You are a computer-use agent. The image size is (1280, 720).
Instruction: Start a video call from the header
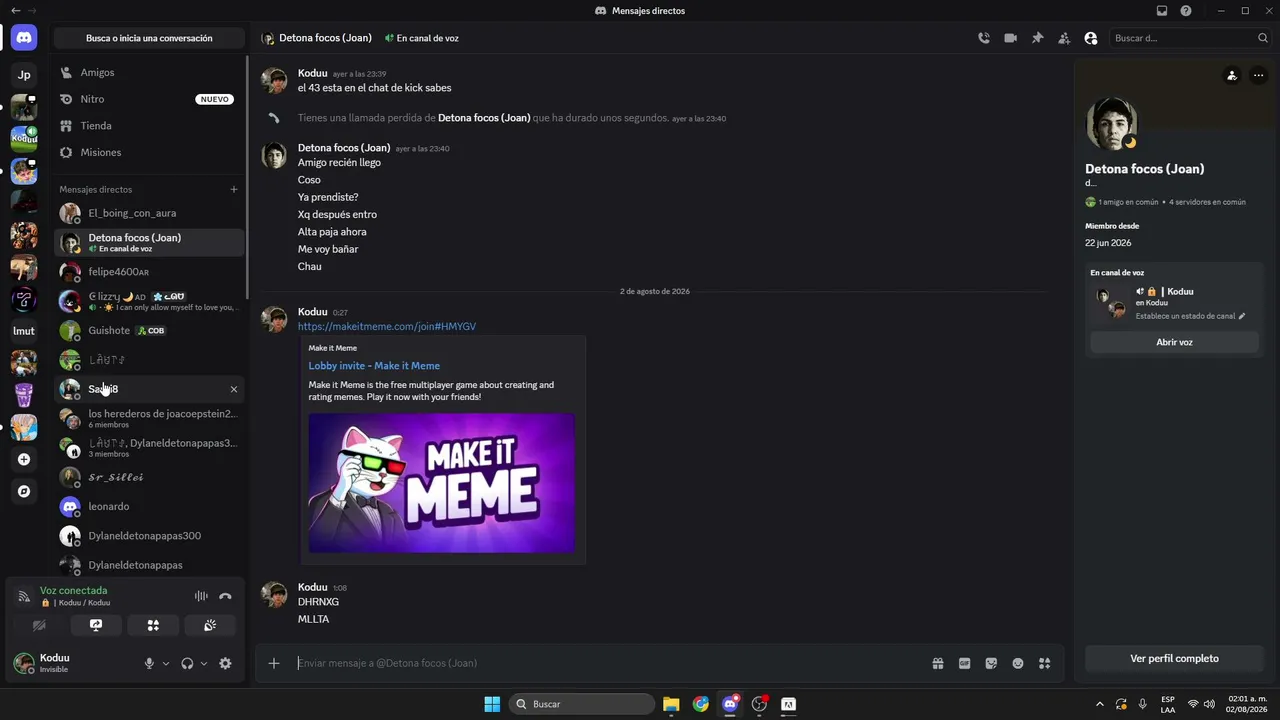click(1010, 38)
